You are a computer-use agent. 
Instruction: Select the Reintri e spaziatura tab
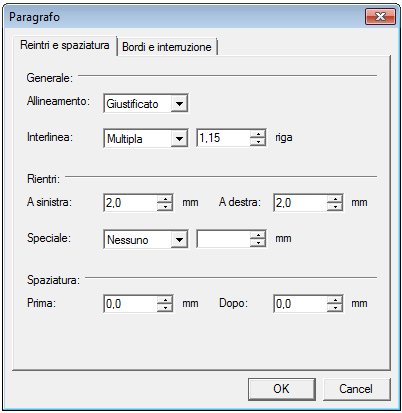click(65, 45)
